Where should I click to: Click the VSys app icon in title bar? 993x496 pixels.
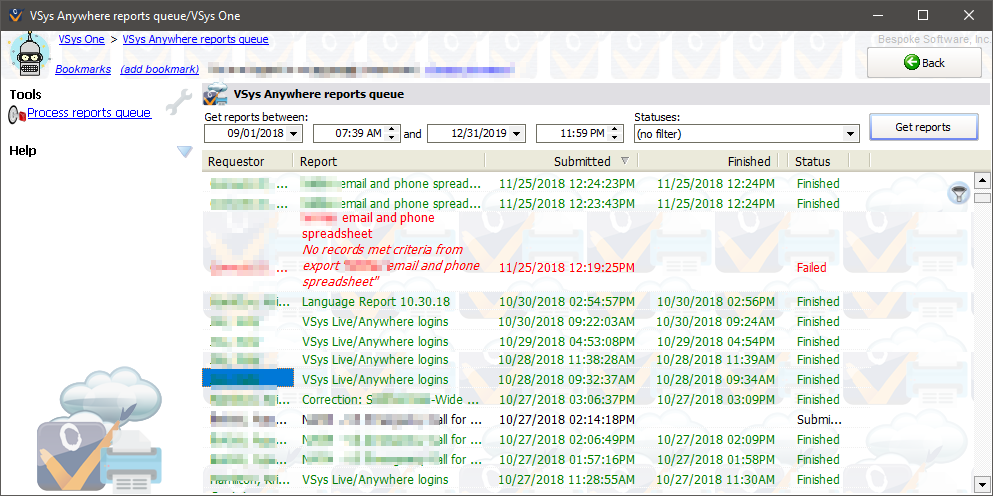14,15
